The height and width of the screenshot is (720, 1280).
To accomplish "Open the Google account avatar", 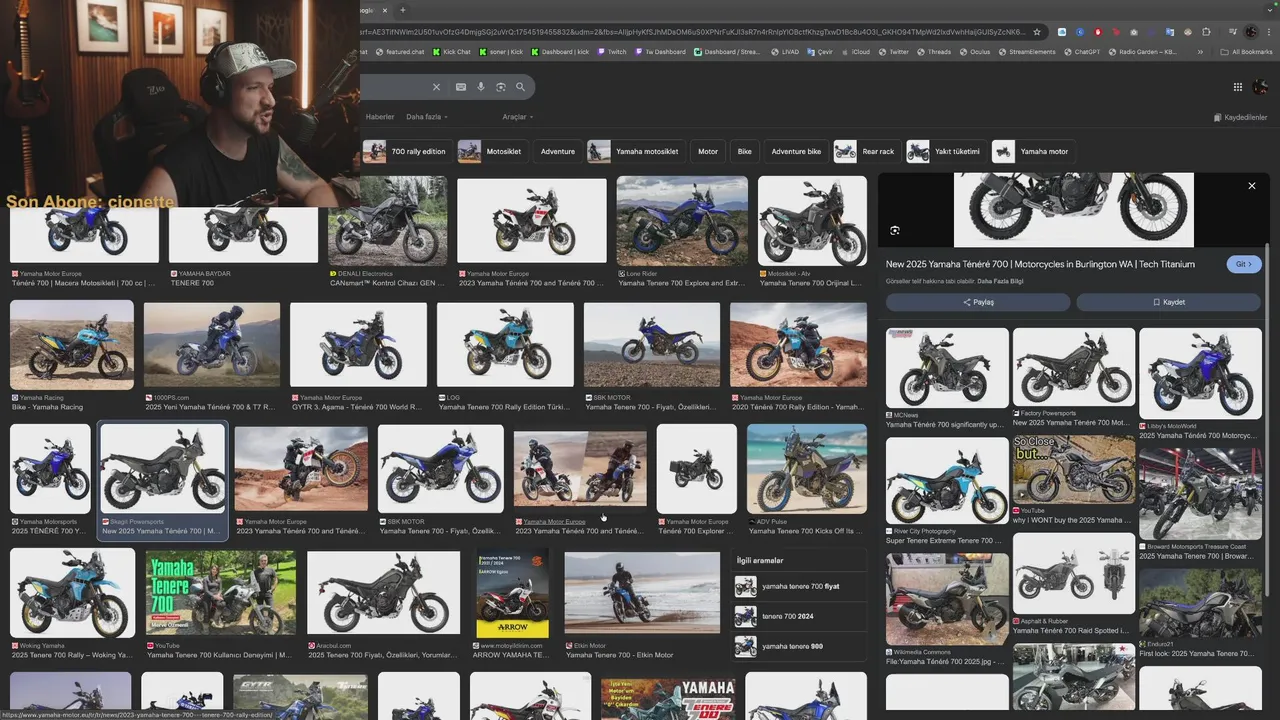I will [1260, 87].
